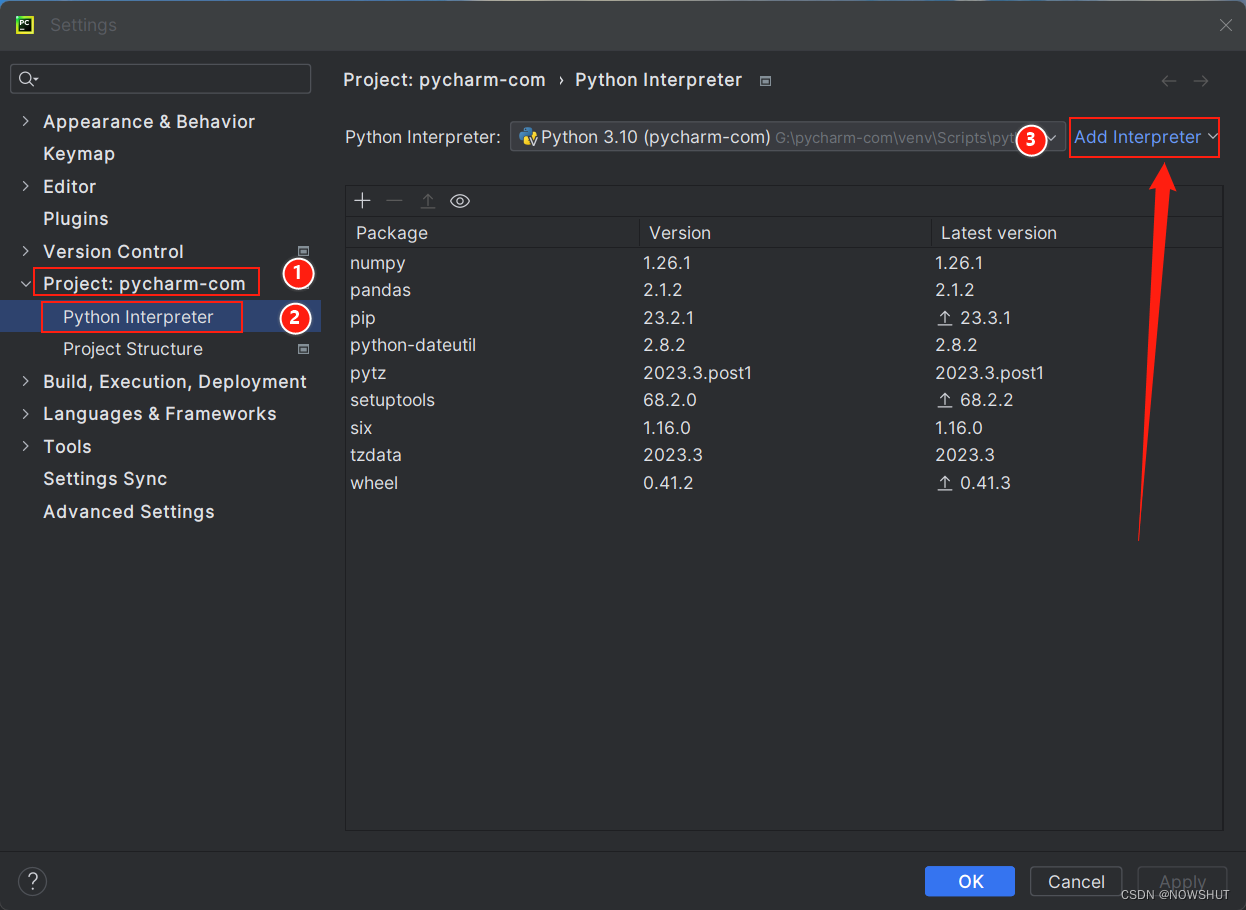The height and width of the screenshot is (910, 1246).
Task: Click project-level icon beside Project Structure
Action: click(303, 349)
